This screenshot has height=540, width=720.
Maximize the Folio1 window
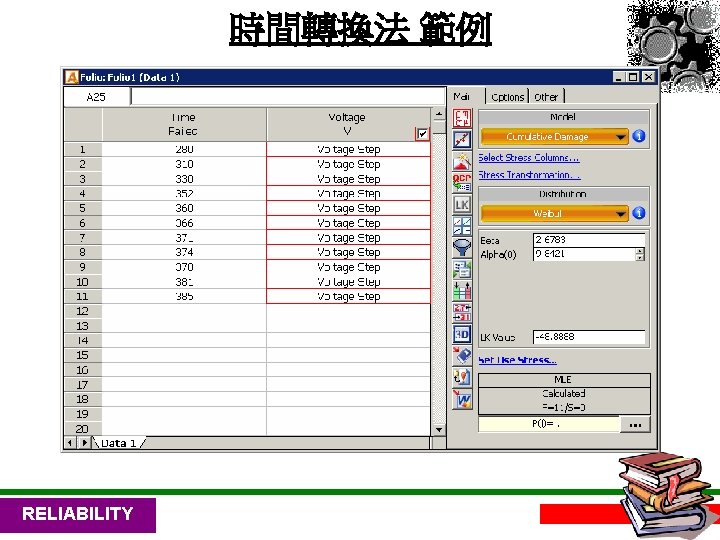[633, 77]
